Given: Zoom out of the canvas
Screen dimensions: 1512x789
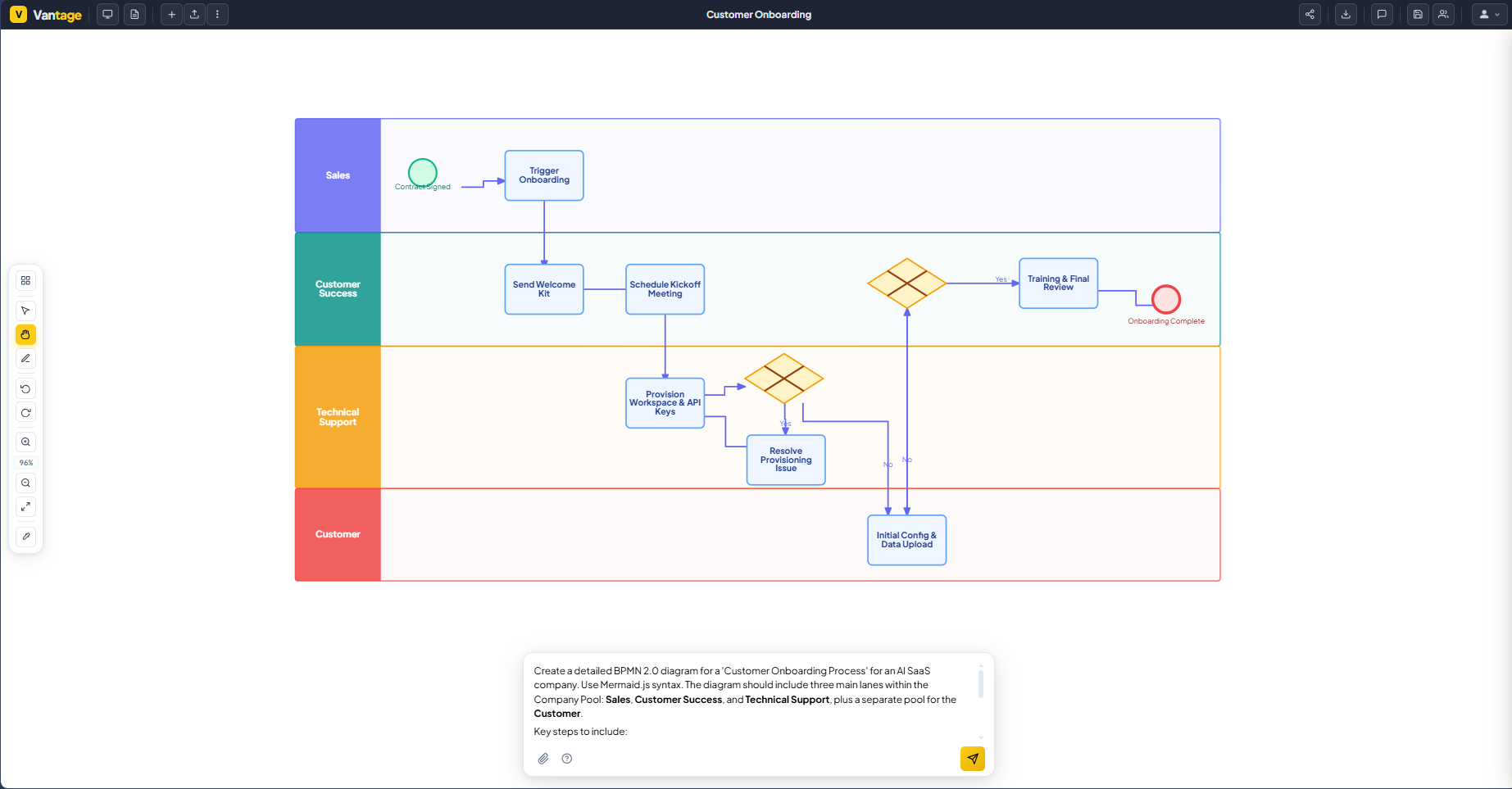Looking at the screenshot, I should coord(25,483).
